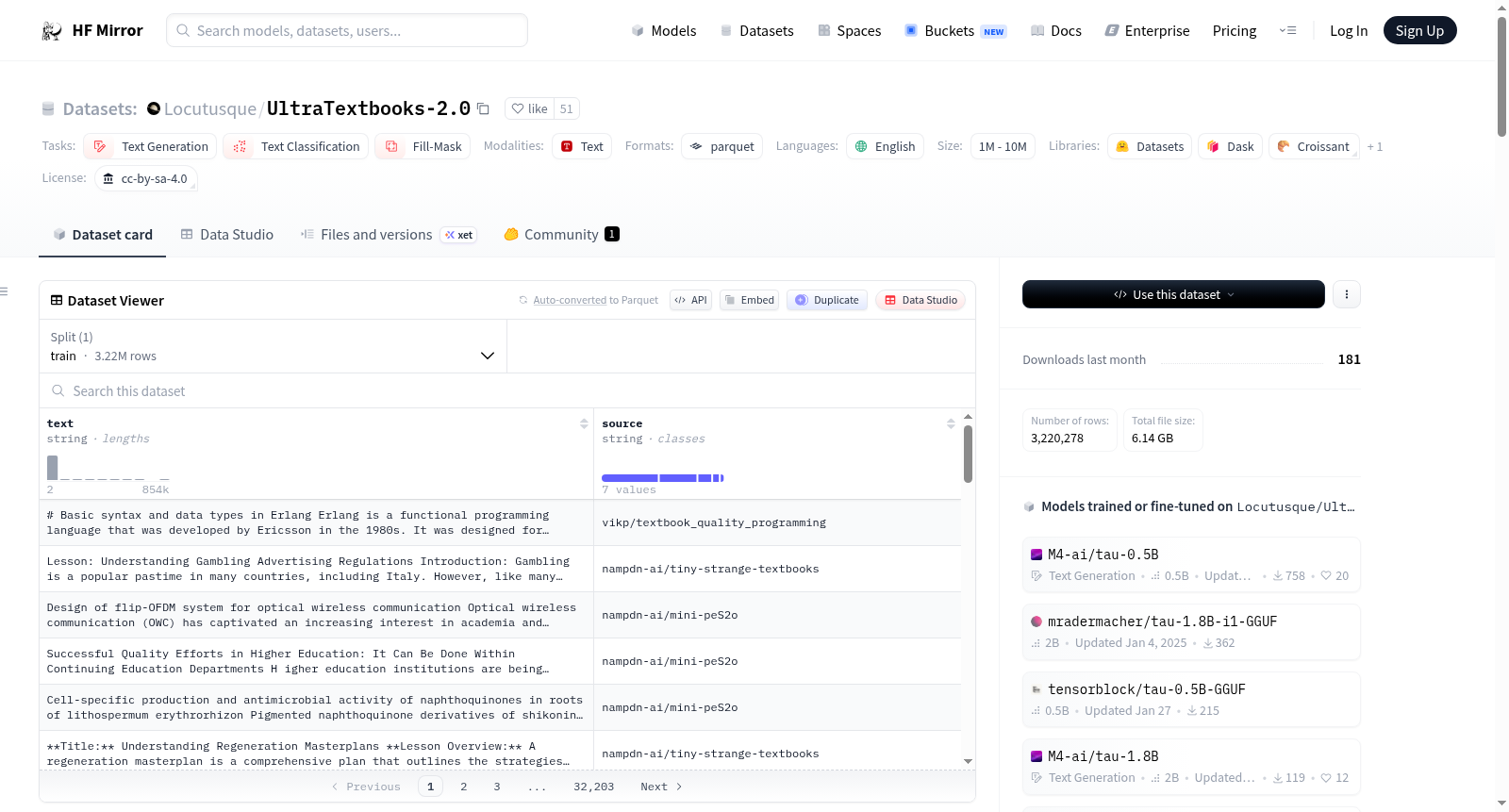Viewport: 1509px width, 812px height.
Task: Open the like count of 51
Action: pyautogui.click(x=567, y=108)
